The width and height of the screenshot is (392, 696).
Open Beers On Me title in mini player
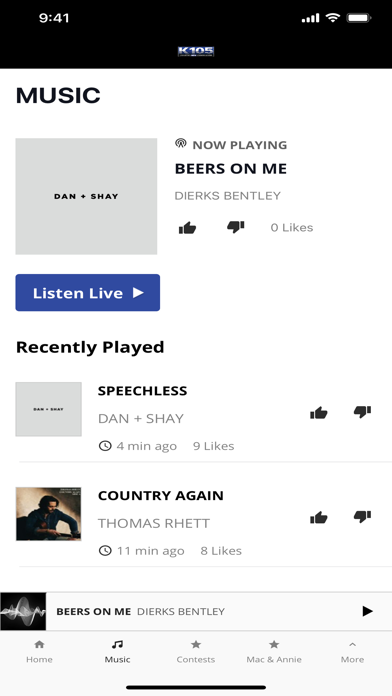[94, 611]
